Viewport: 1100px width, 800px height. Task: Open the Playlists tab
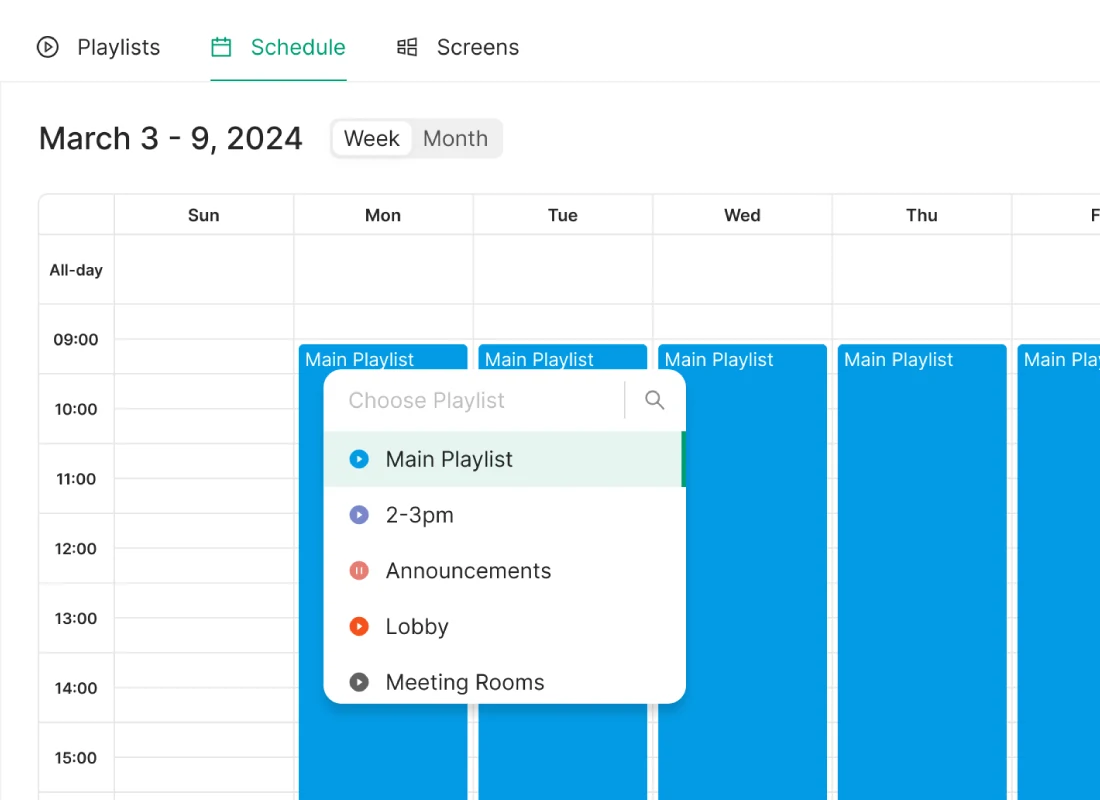98,47
